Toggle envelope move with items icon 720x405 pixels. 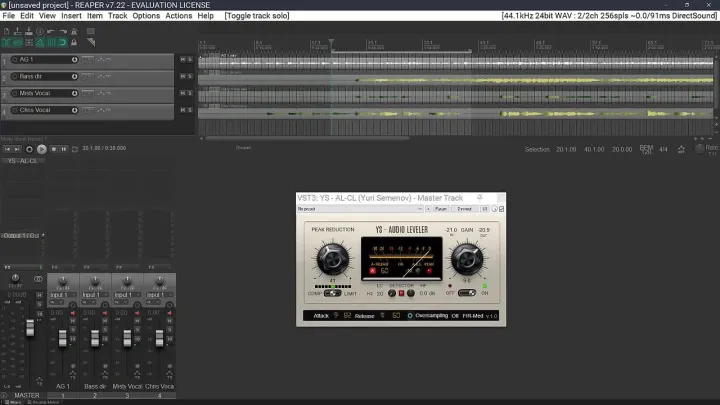pyautogui.click(x=40, y=42)
